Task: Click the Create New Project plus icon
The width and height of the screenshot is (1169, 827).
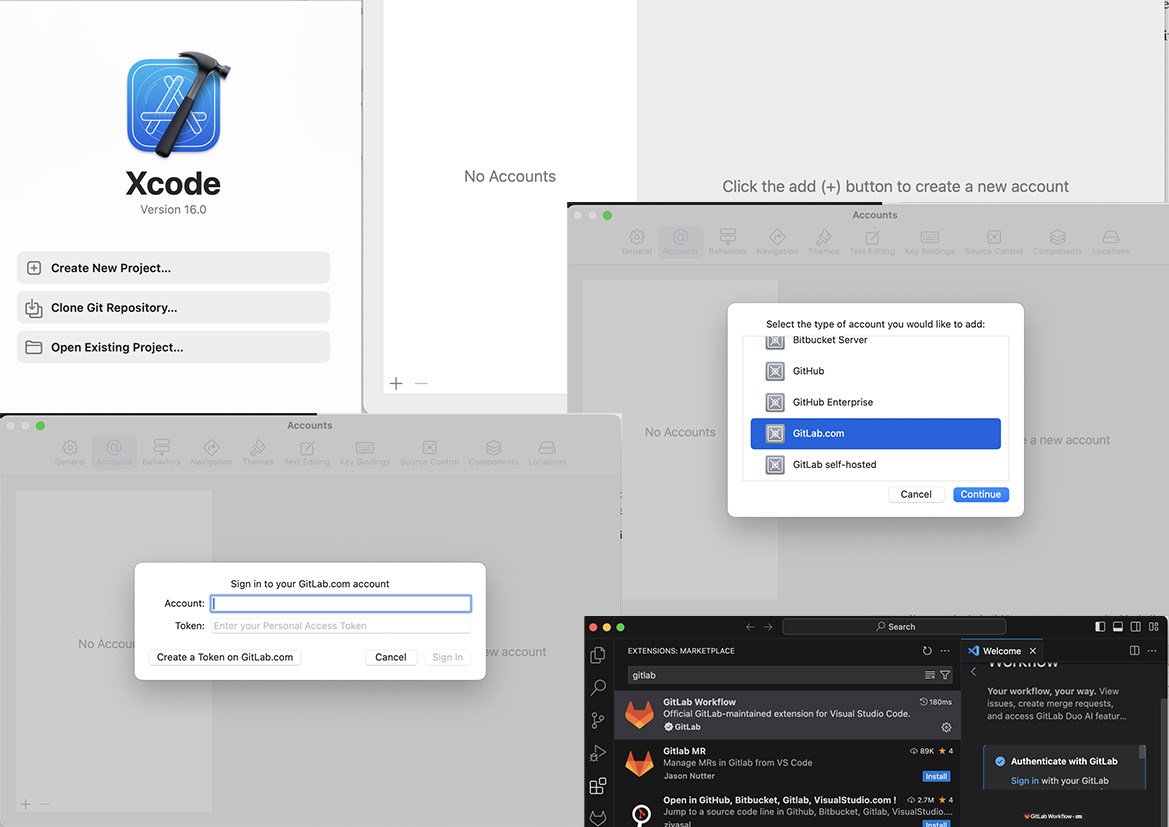Action: pyautogui.click(x=34, y=268)
